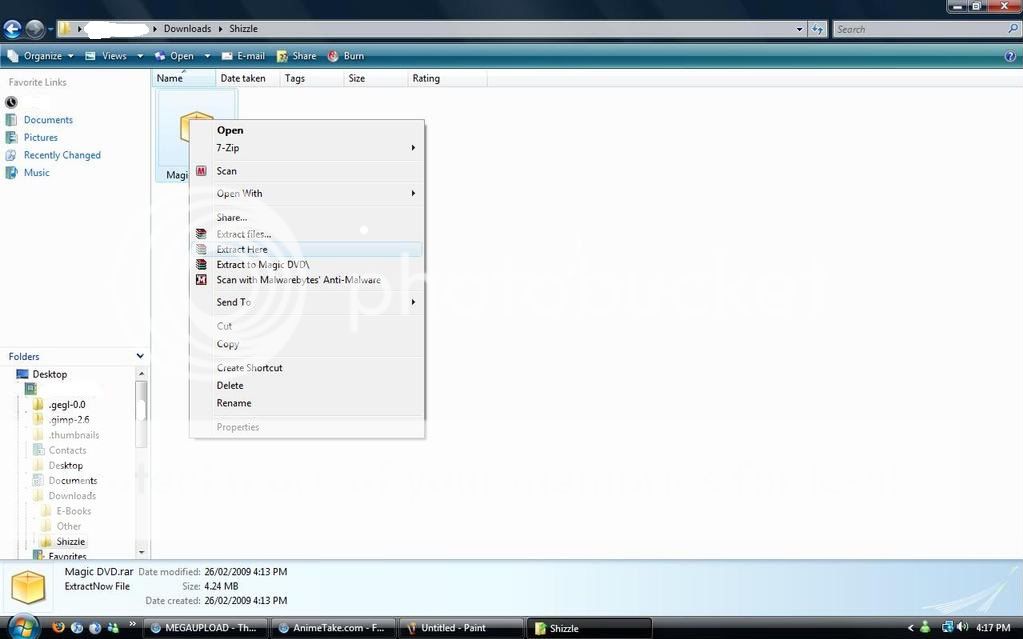1023x639 pixels.
Task: Choose Delete in the context menu
Action: 230,386
